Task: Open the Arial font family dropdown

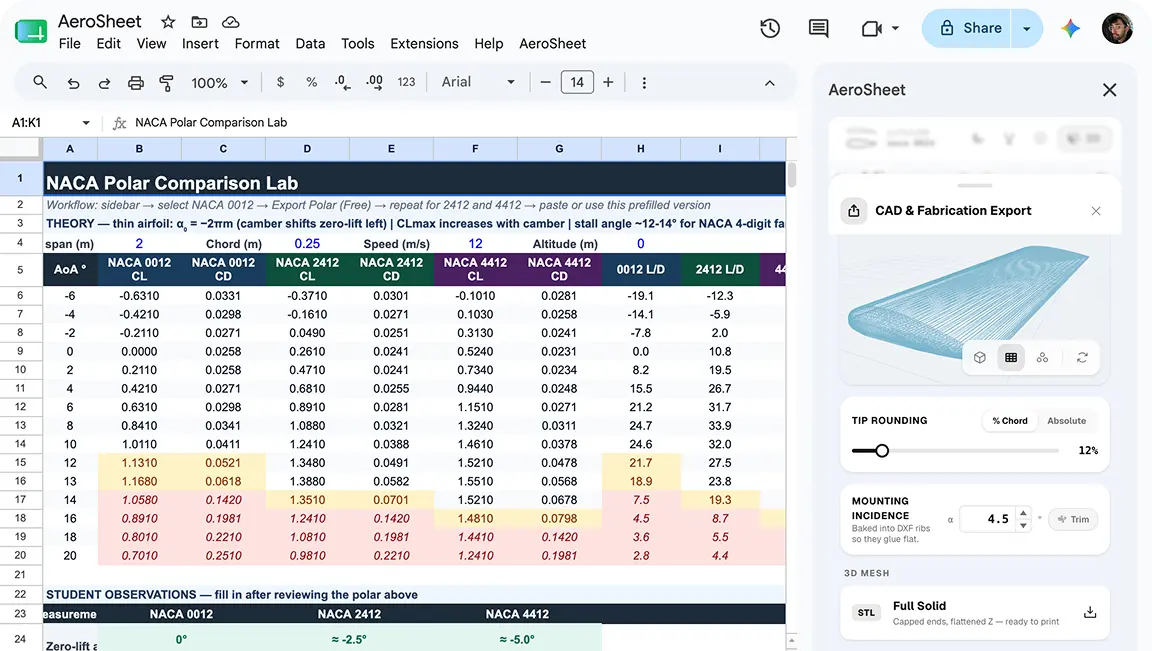Action: click(x=478, y=82)
